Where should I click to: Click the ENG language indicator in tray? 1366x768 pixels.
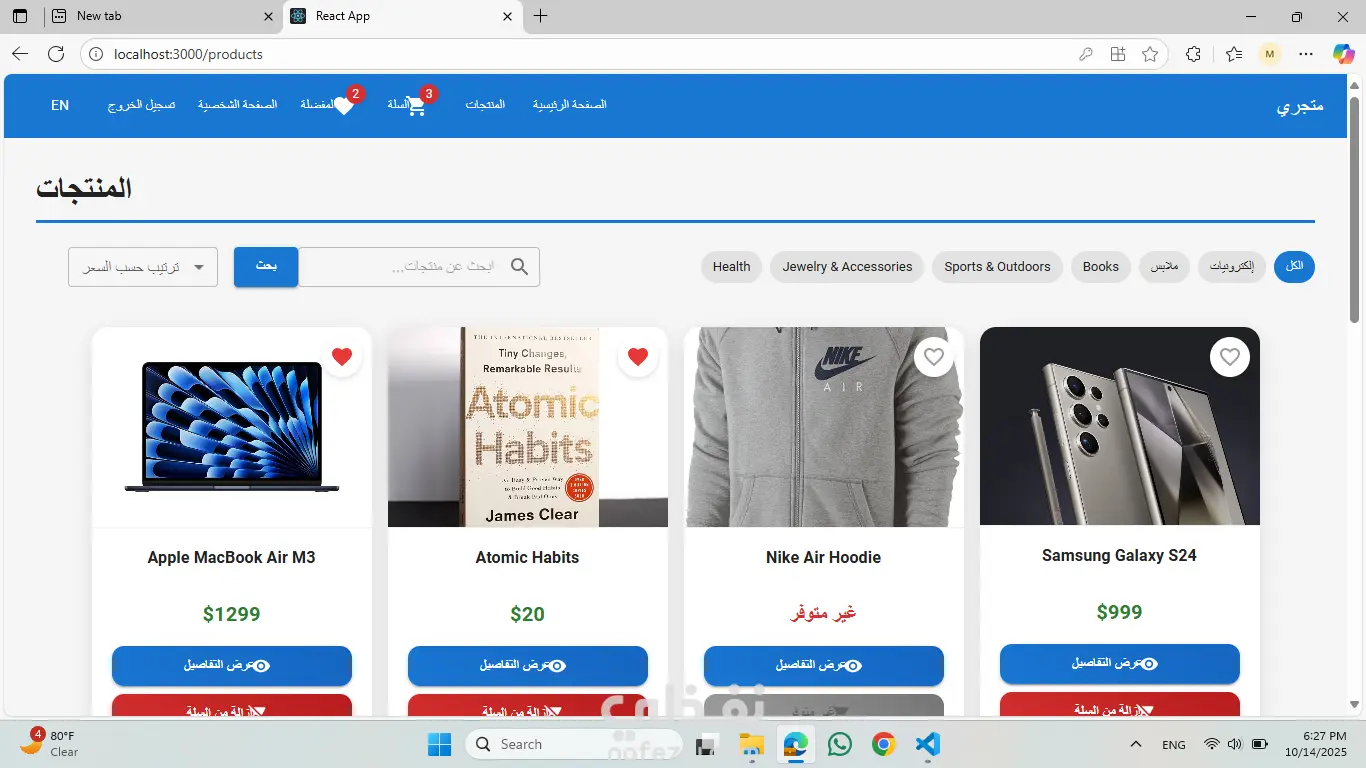point(1174,744)
